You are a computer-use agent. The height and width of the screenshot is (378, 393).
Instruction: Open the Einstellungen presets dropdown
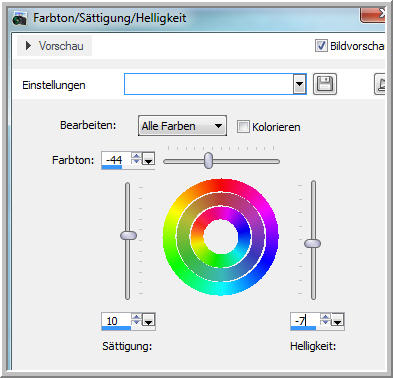pyautogui.click(x=300, y=84)
